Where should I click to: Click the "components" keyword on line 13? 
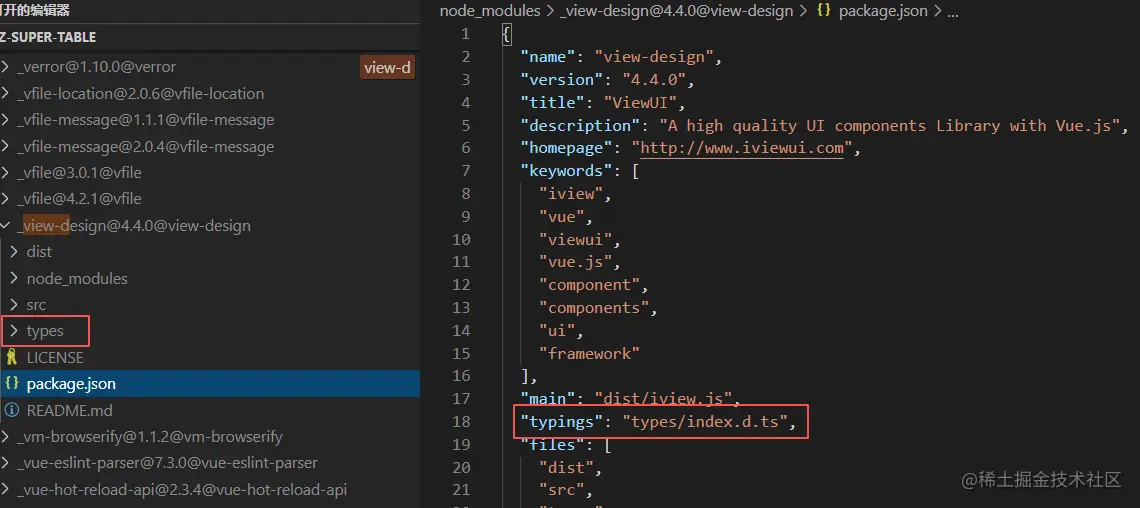coord(594,307)
